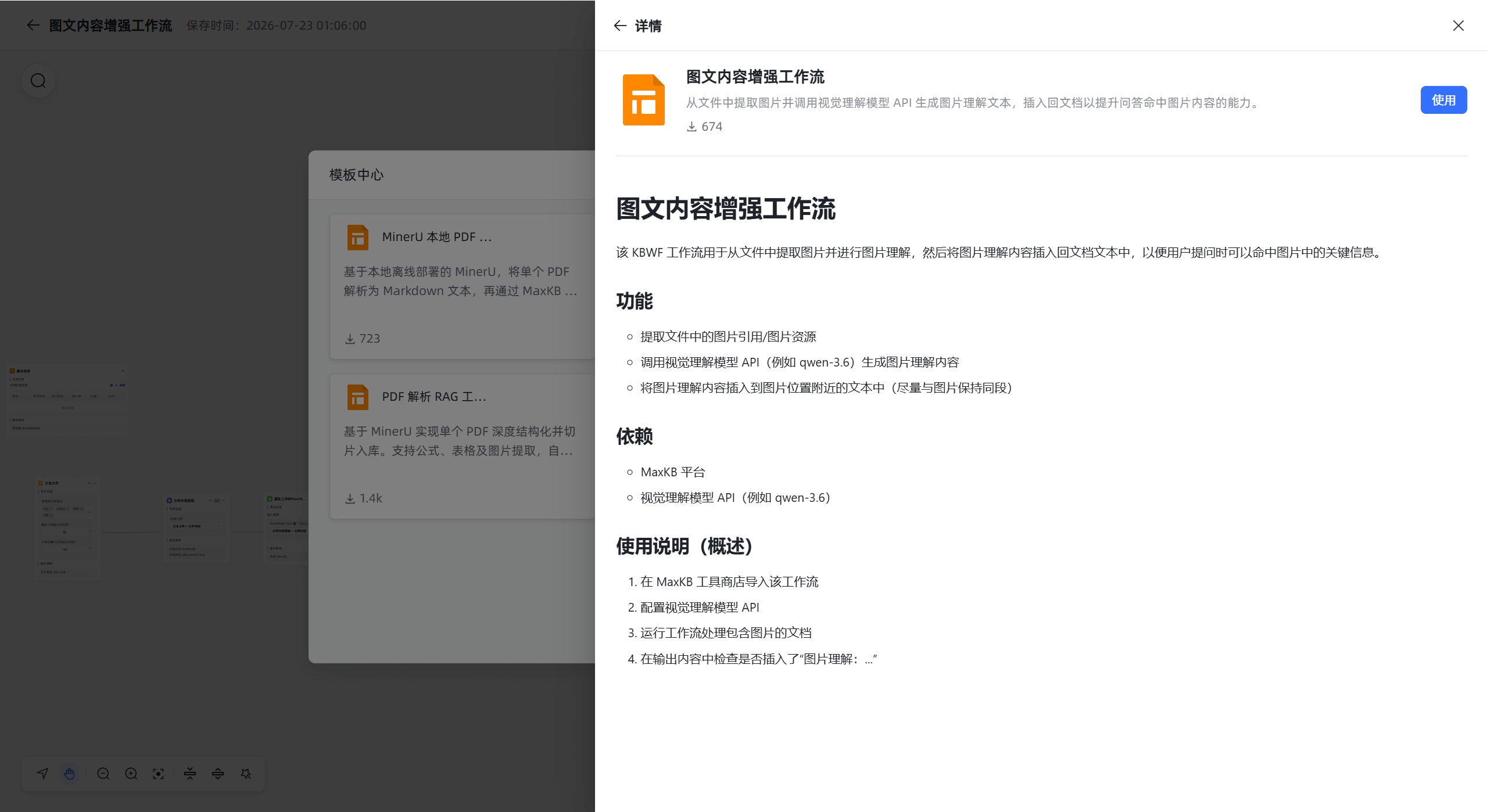Click the 视觉理解模型 API dependency bullet under 依赖

(735, 498)
